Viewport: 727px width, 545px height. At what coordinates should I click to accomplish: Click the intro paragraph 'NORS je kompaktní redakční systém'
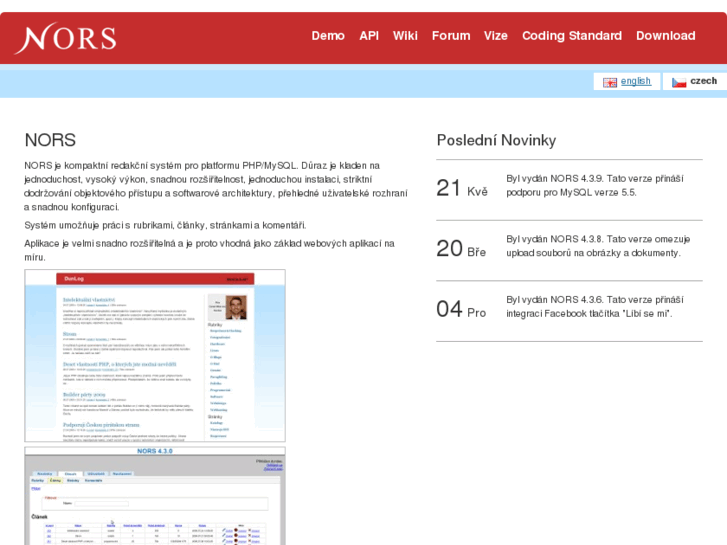coord(216,186)
